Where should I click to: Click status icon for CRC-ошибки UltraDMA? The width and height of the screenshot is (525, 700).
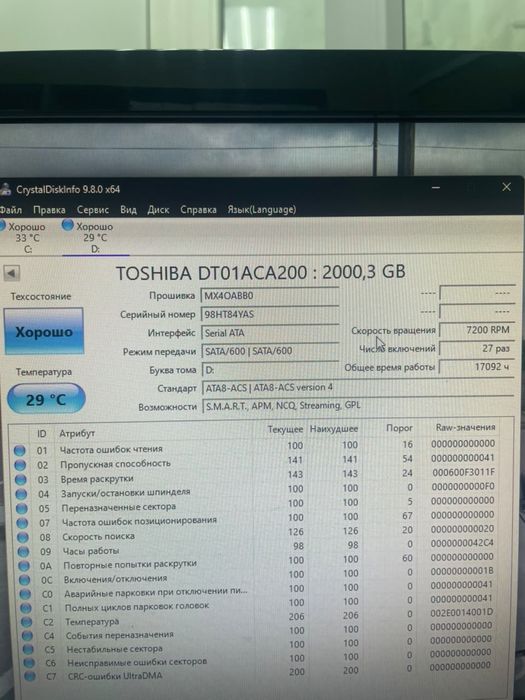coord(30,676)
